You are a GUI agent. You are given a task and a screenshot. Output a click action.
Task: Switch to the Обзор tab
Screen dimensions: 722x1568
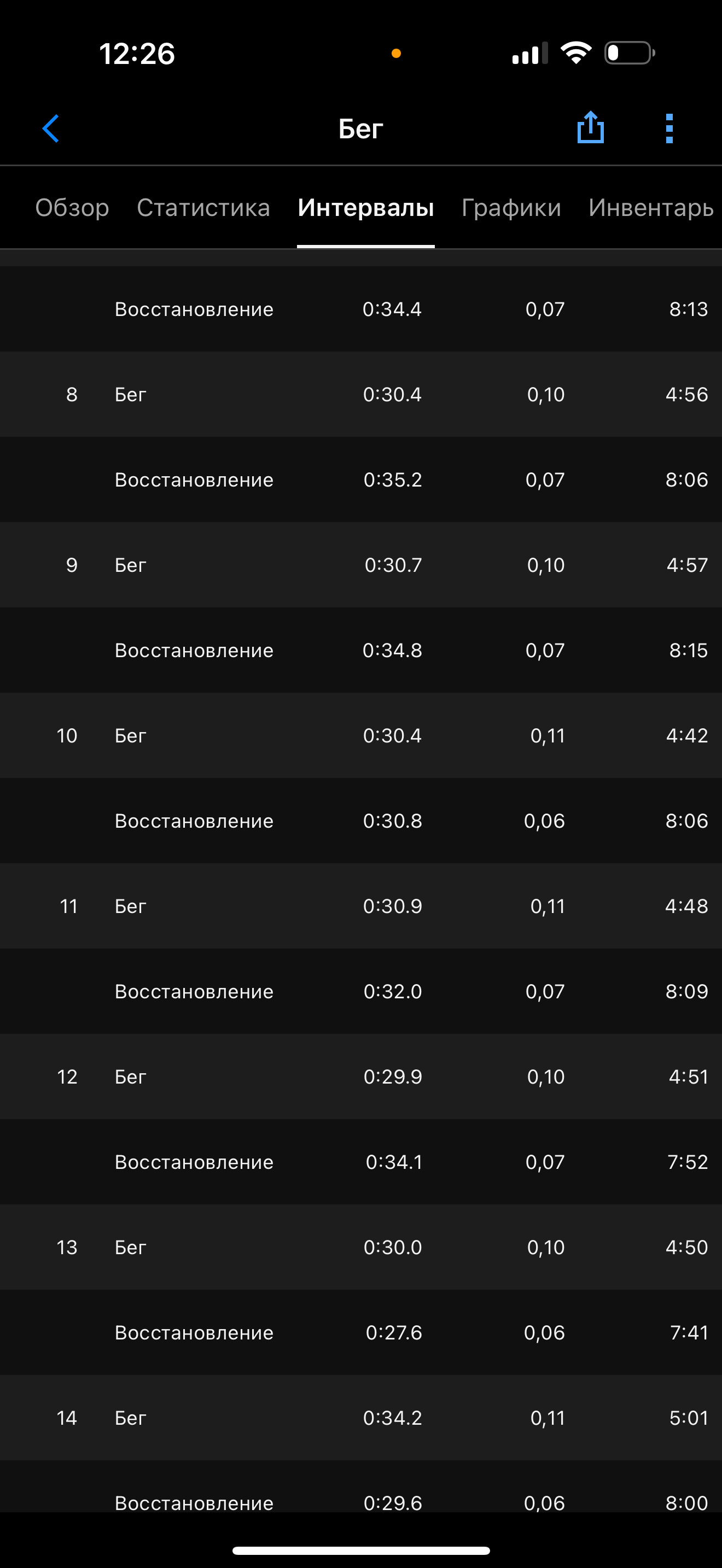tap(72, 208)
